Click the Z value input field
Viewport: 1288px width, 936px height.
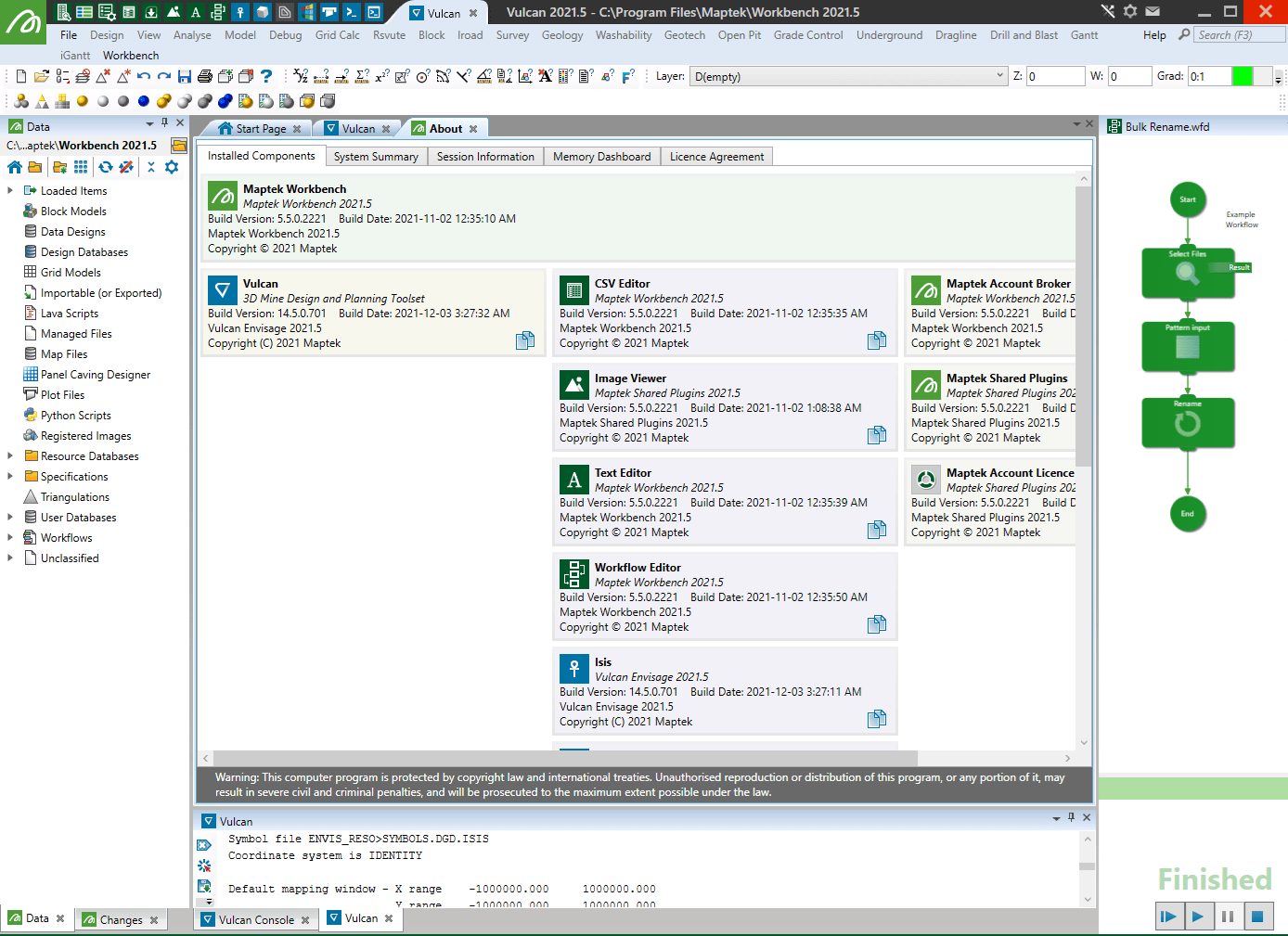click(1055, 76)
